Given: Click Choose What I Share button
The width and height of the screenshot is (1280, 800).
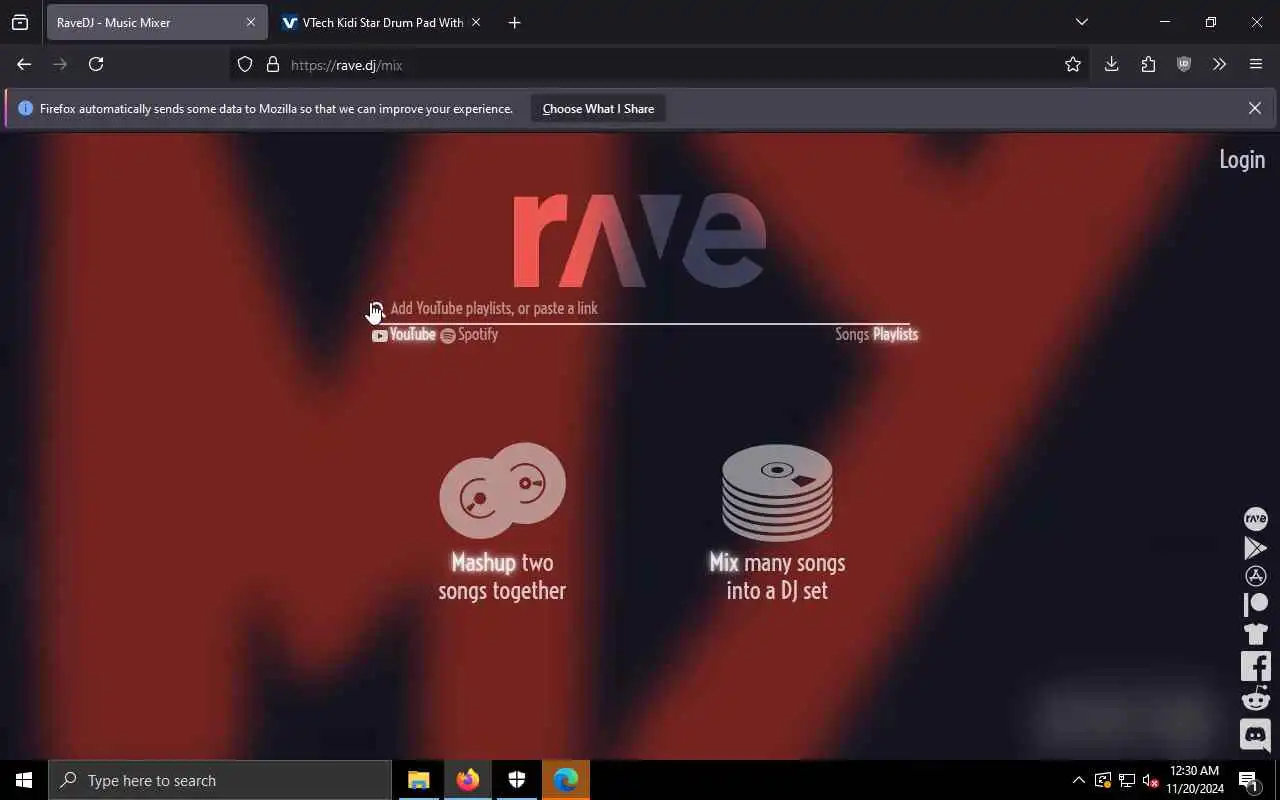Looking at the screenshot, I should click(598, 108).
